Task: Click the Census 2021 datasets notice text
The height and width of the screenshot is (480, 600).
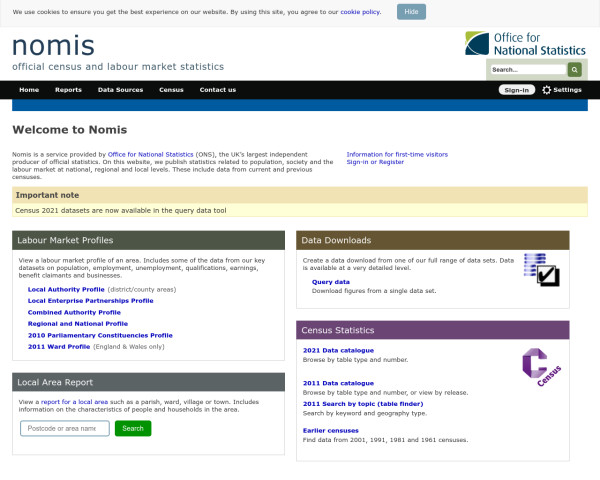Action: coord(121,211)
